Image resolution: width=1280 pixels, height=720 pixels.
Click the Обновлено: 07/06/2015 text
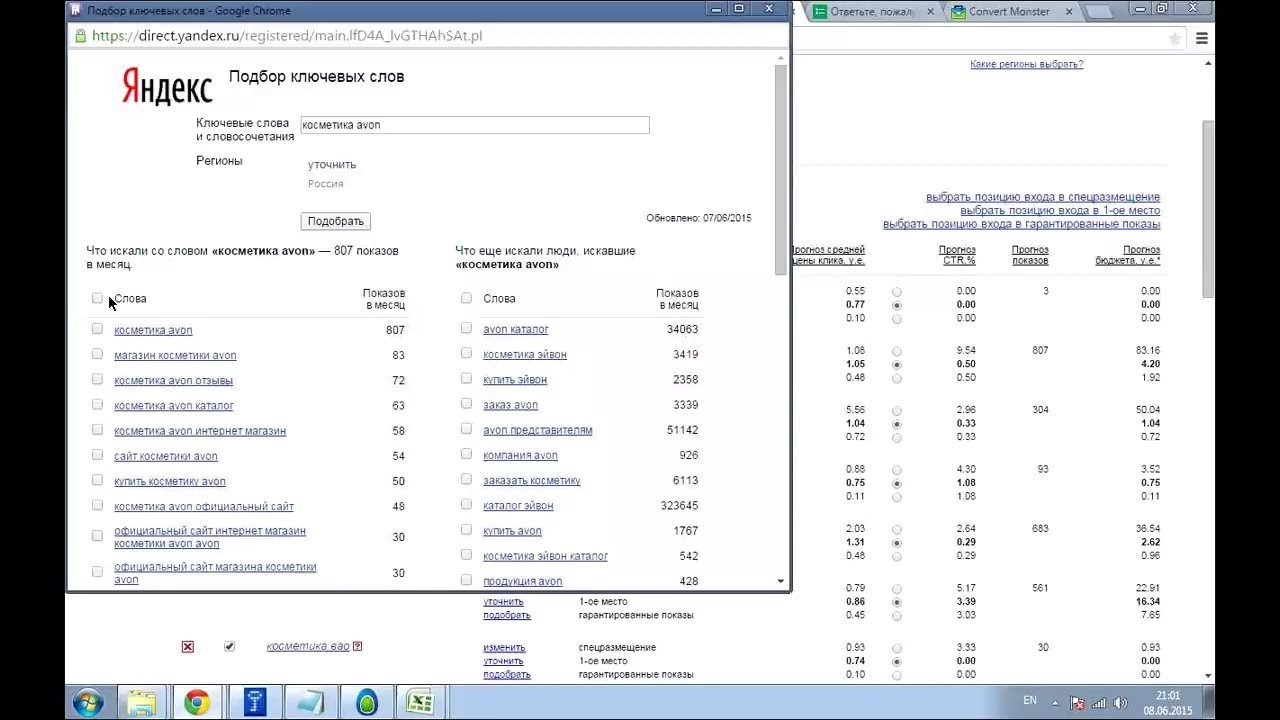point(699,218)
